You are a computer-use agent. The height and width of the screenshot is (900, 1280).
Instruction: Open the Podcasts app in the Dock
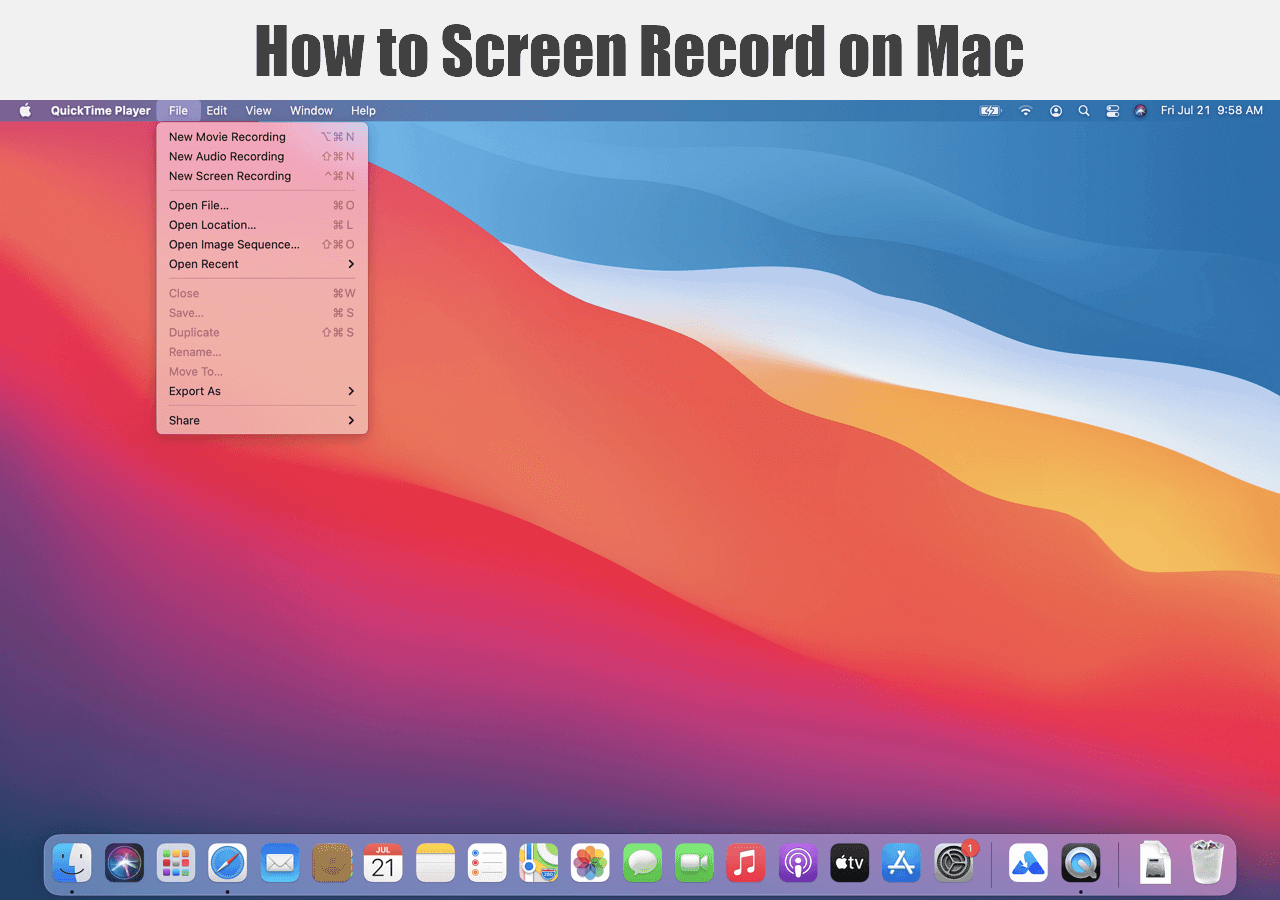click(x=797, y=862)
